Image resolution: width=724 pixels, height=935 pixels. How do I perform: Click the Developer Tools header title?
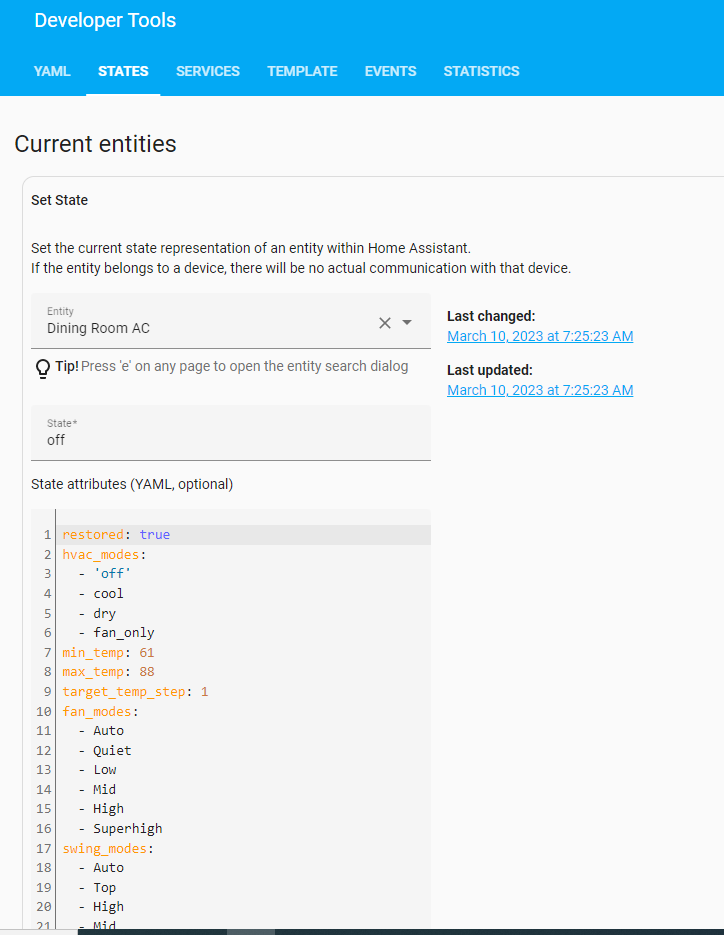[105, 20]
